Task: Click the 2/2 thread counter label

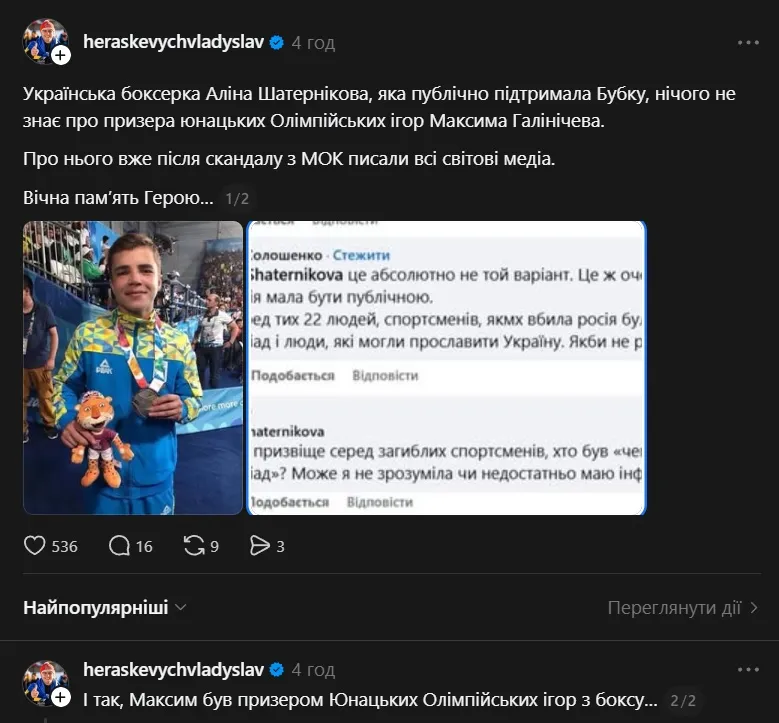Action: point(683,700)
